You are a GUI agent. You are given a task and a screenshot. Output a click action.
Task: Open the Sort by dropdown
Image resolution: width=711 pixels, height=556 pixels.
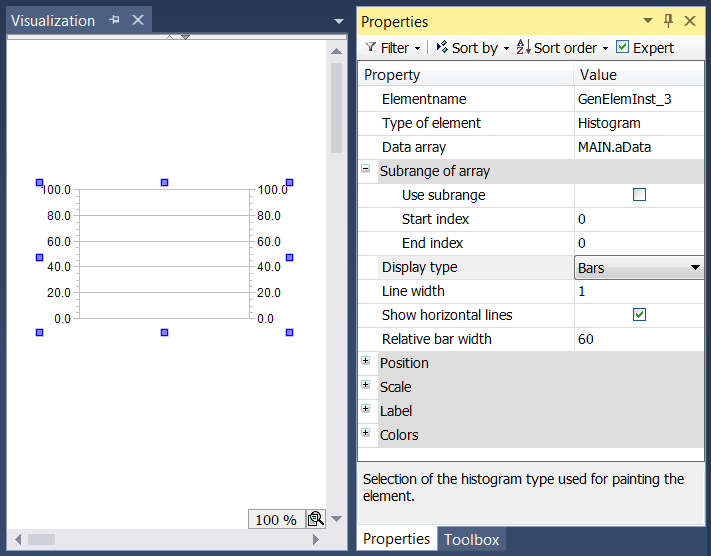(x=506, y=48)
